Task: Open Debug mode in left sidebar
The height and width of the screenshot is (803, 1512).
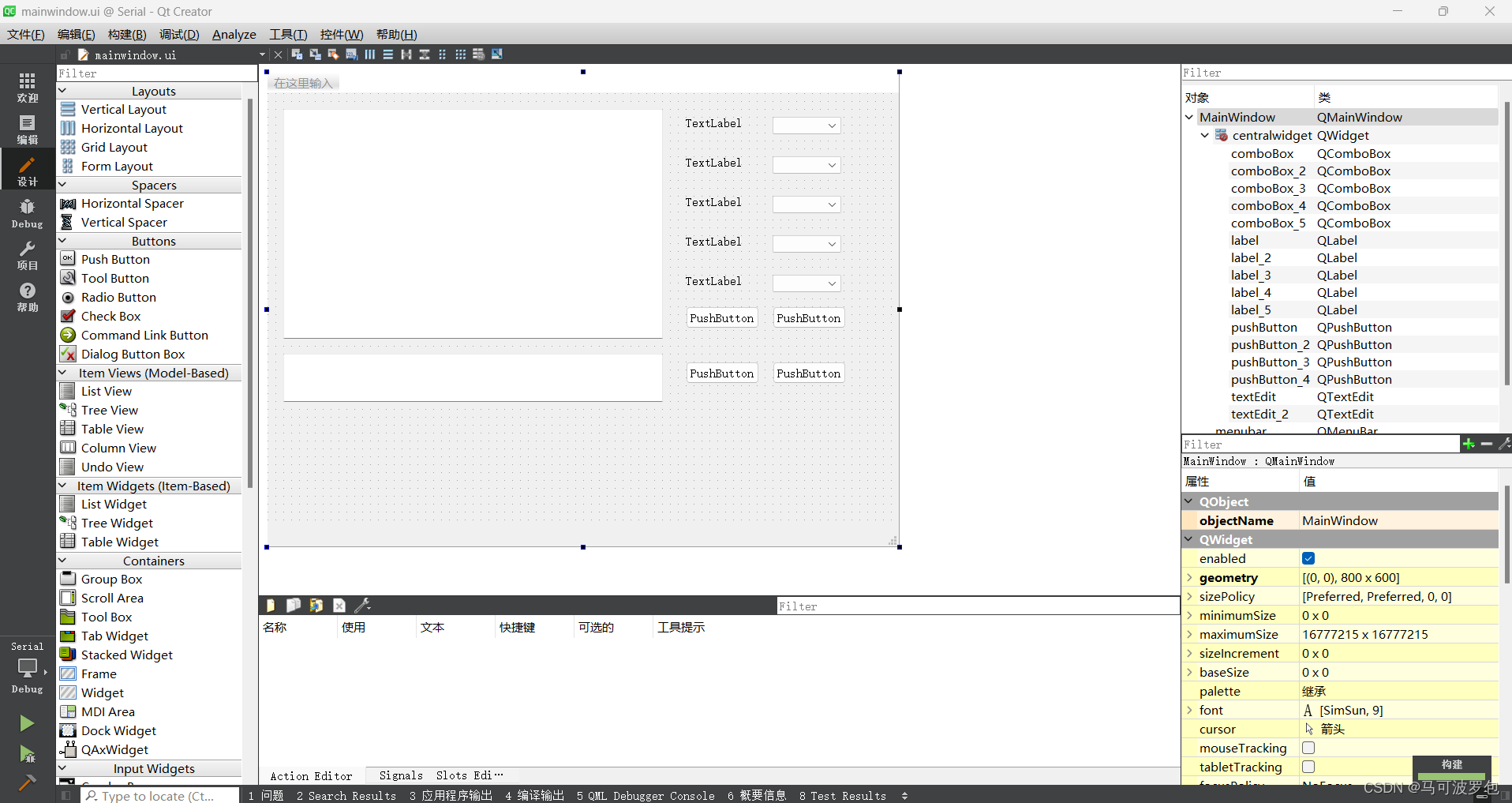Action: [x=27, y=213]
